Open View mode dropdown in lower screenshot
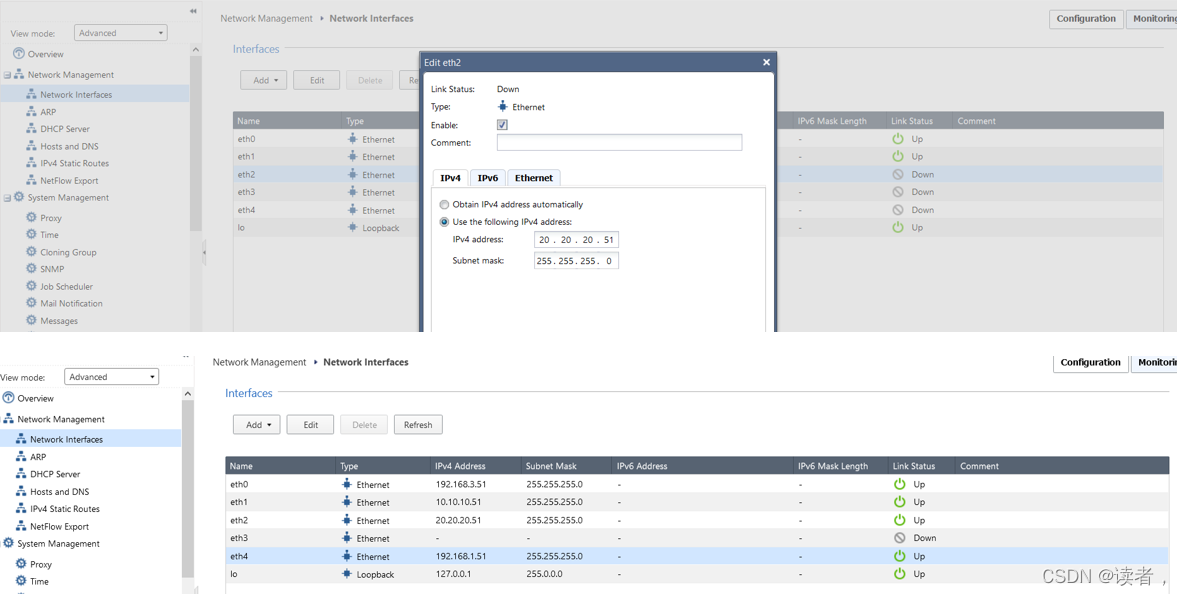 (111, 377)
